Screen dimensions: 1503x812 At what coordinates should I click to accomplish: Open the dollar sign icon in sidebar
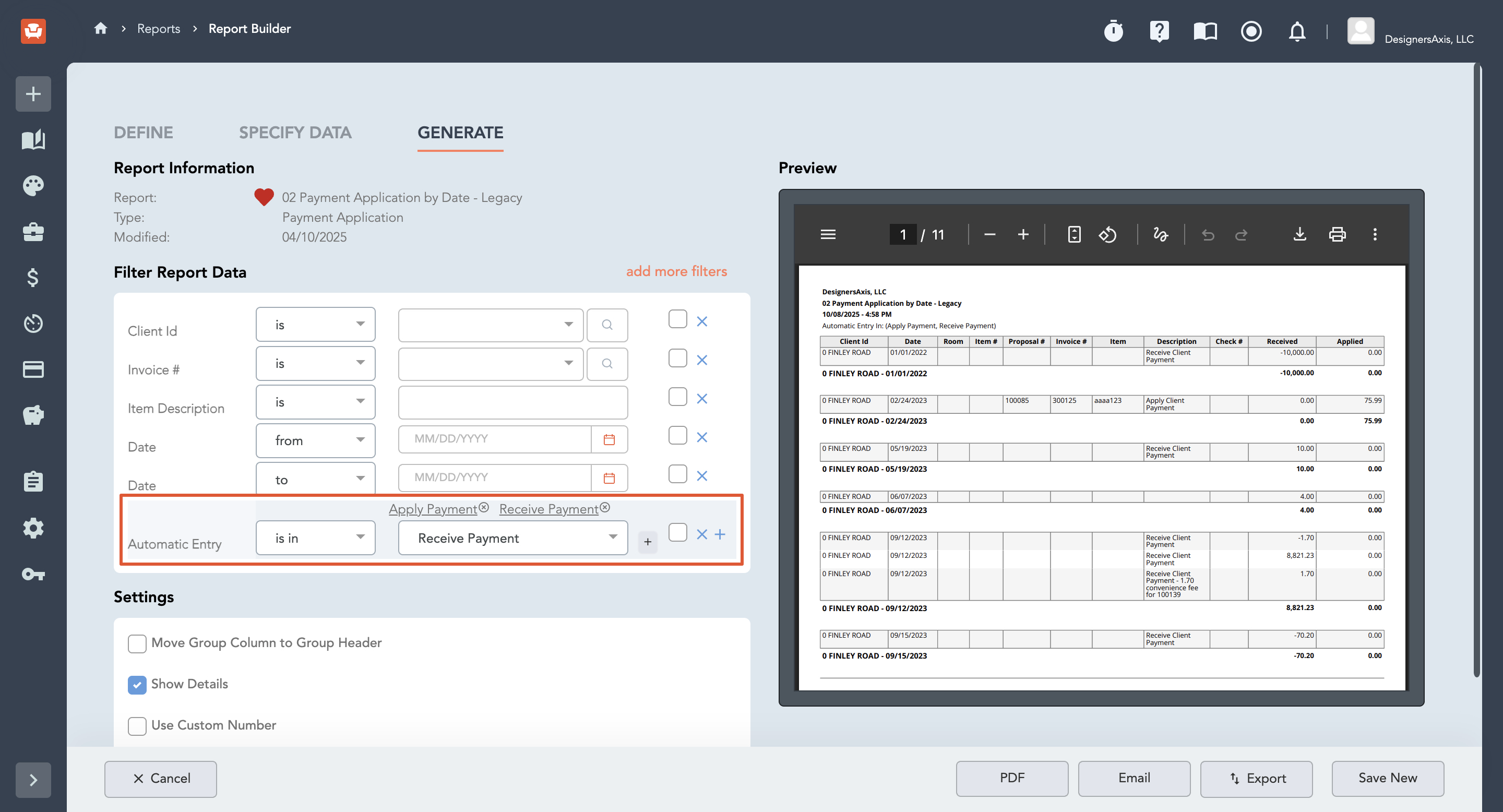tap(33, 277)
